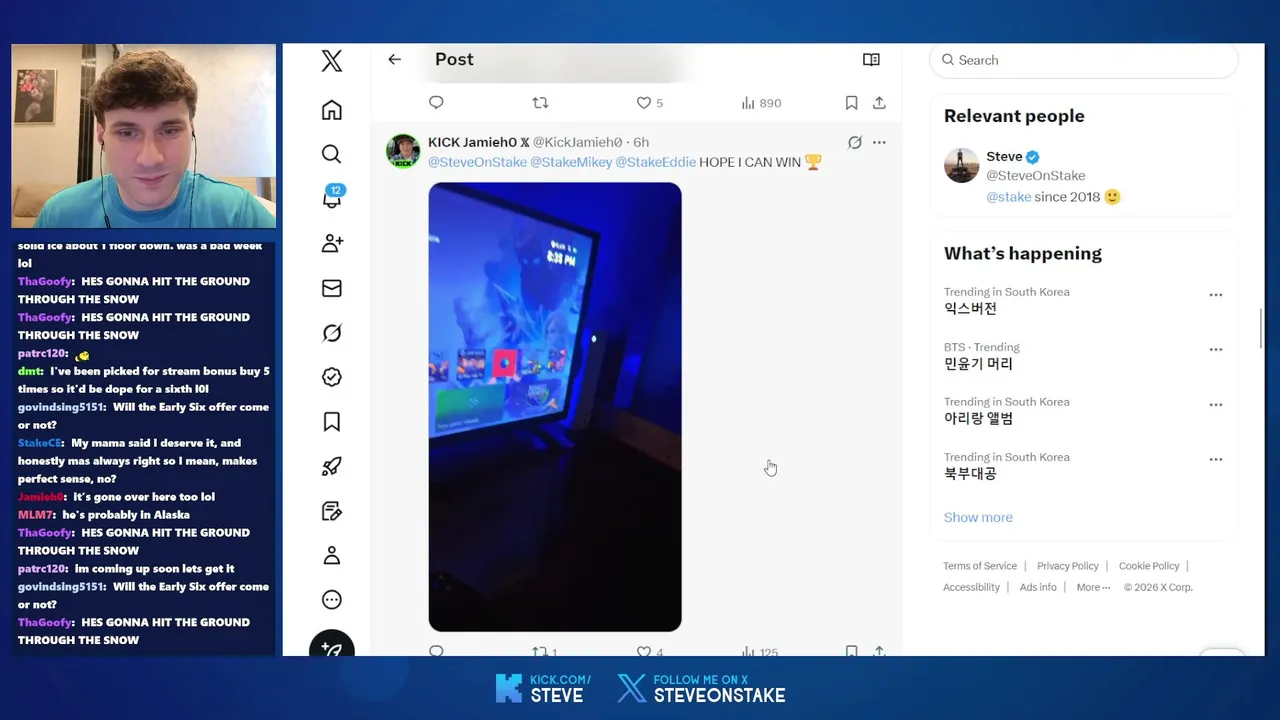Open more options for 민윤기 머리 trend
This screenshot has width=1280, height=720.
point(1216,350)
